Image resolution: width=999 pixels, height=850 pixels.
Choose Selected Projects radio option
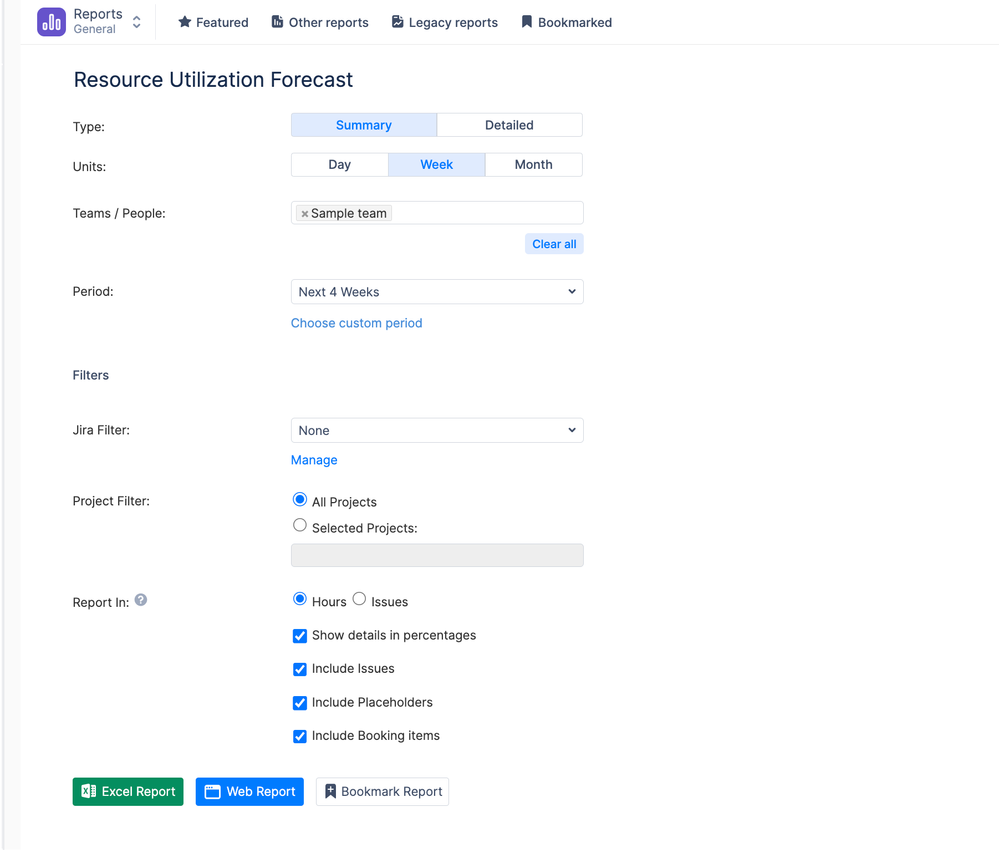pyautogui.click(x=299, y=525)
